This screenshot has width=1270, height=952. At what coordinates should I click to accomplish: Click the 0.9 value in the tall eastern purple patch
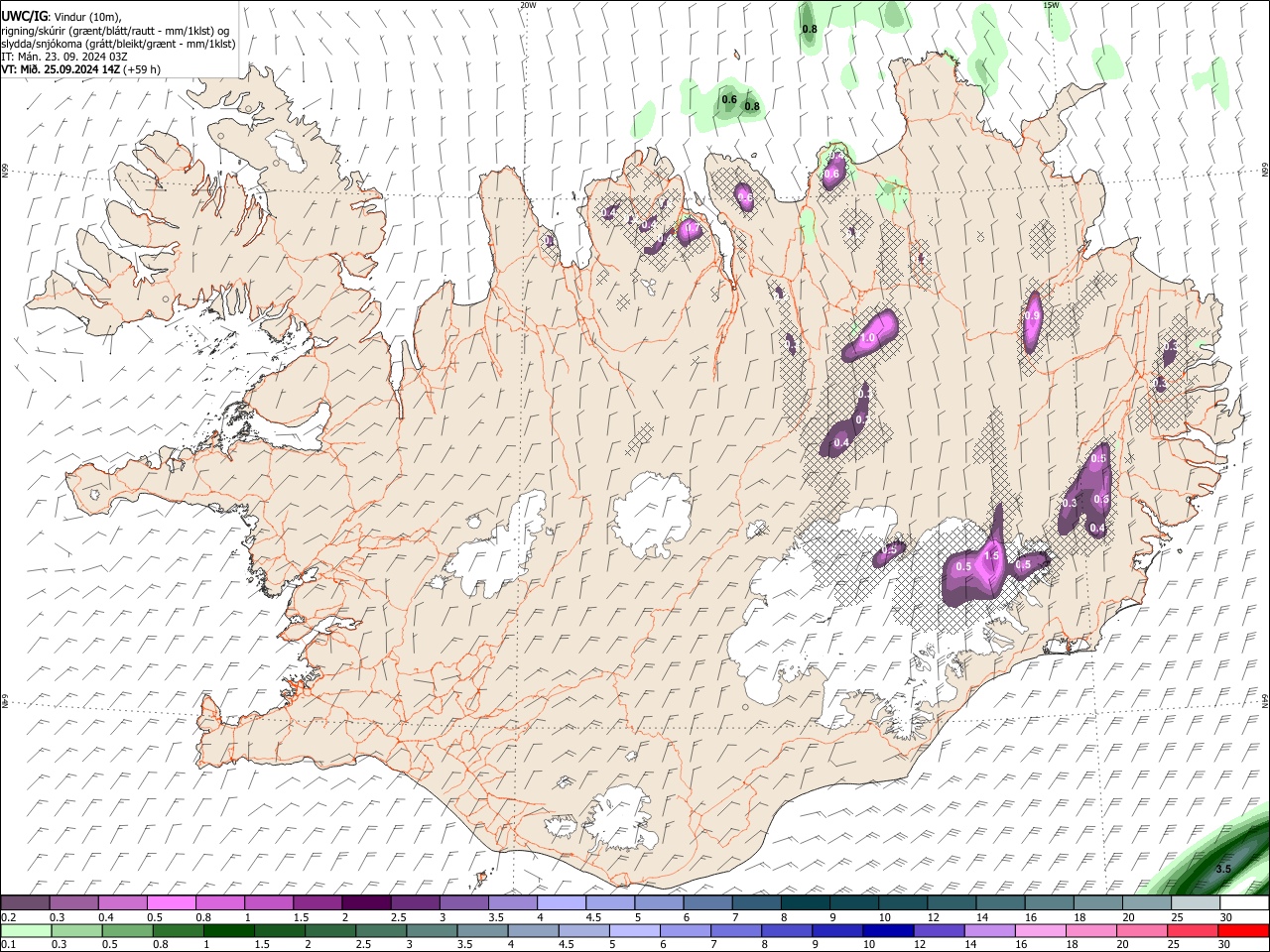point(1032,316)
